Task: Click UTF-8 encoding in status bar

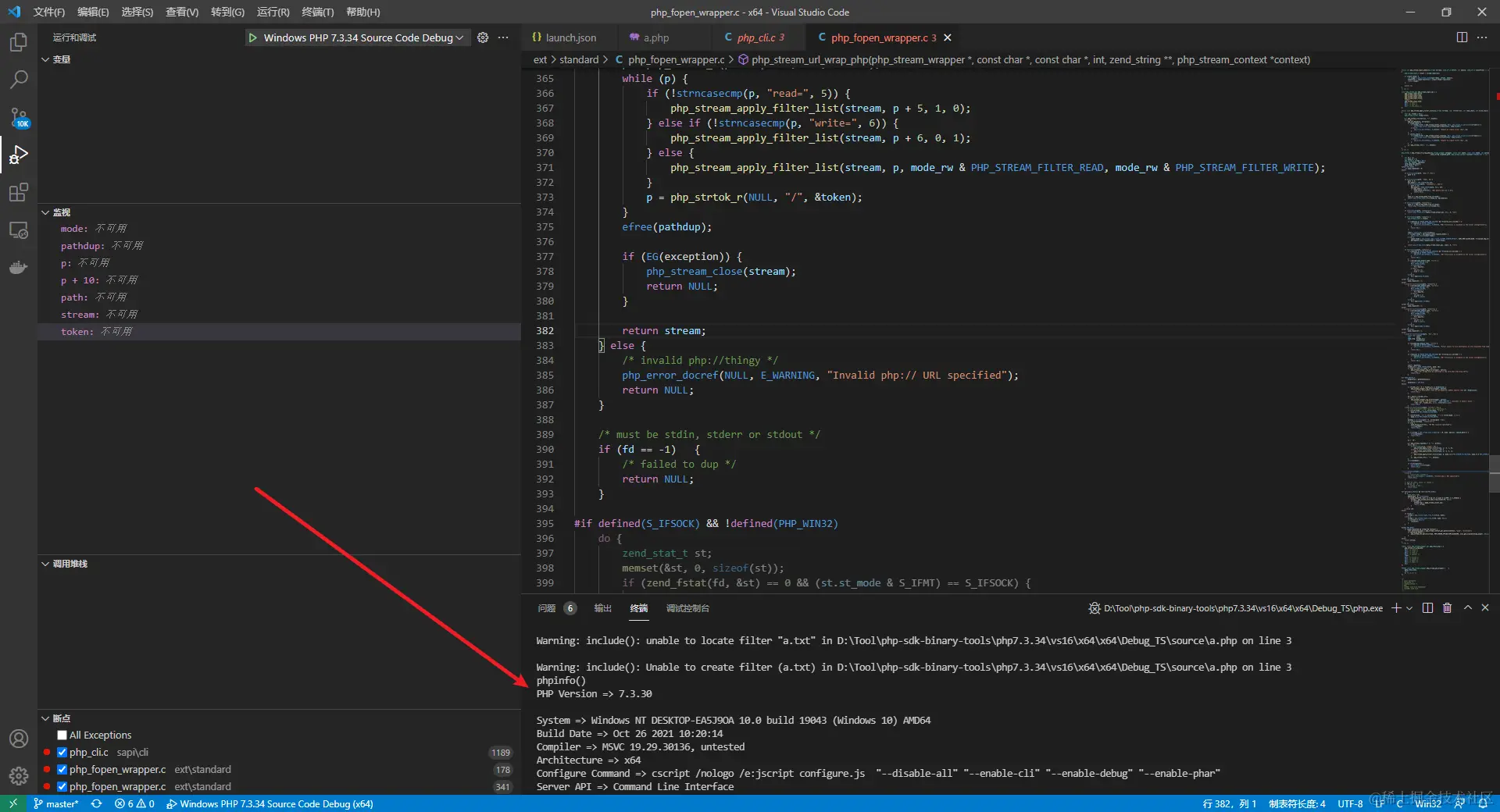Action: tap(1350, 803)
